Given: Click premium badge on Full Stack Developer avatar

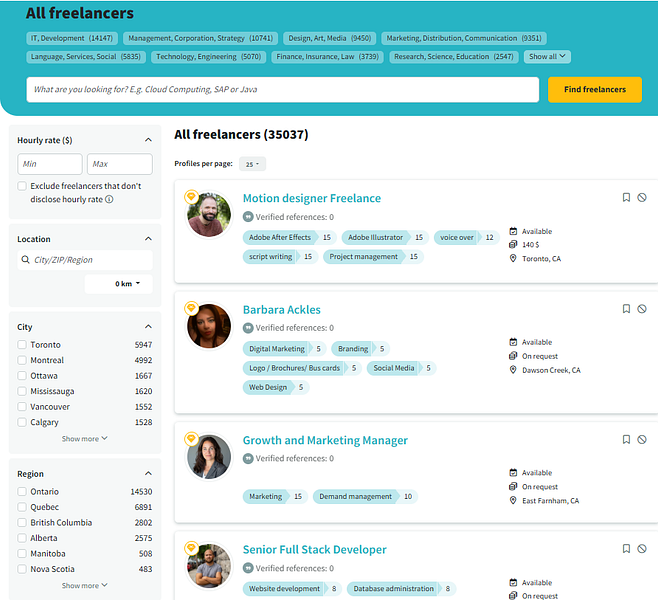Looking at the screenshot, I should click(x=191, y=548).
